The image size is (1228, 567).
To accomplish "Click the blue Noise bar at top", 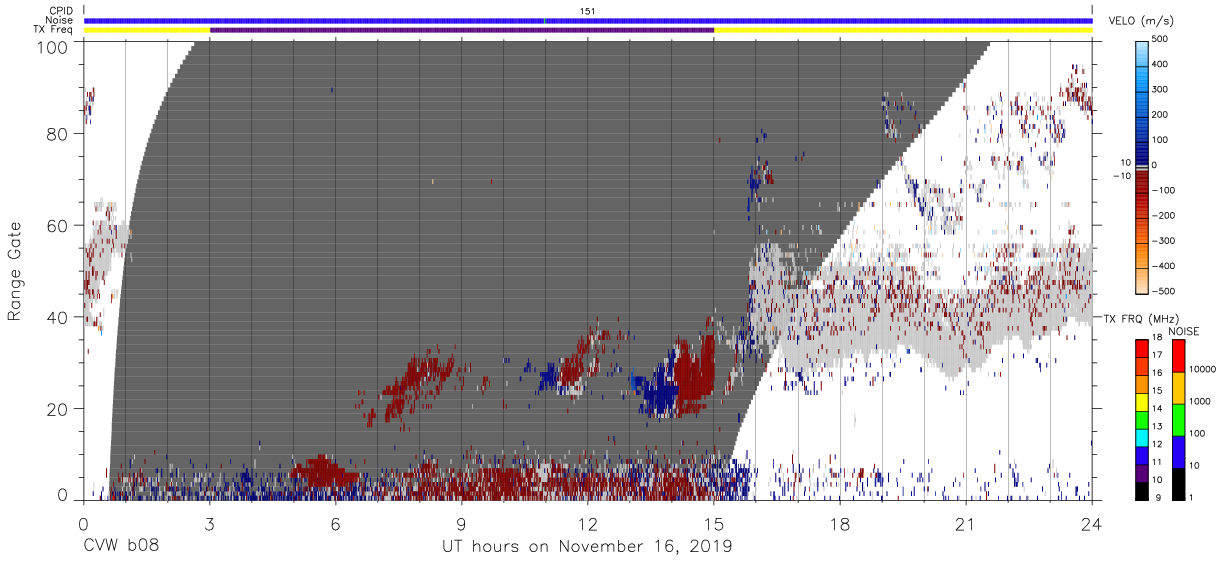I will [x=588, y=20].
